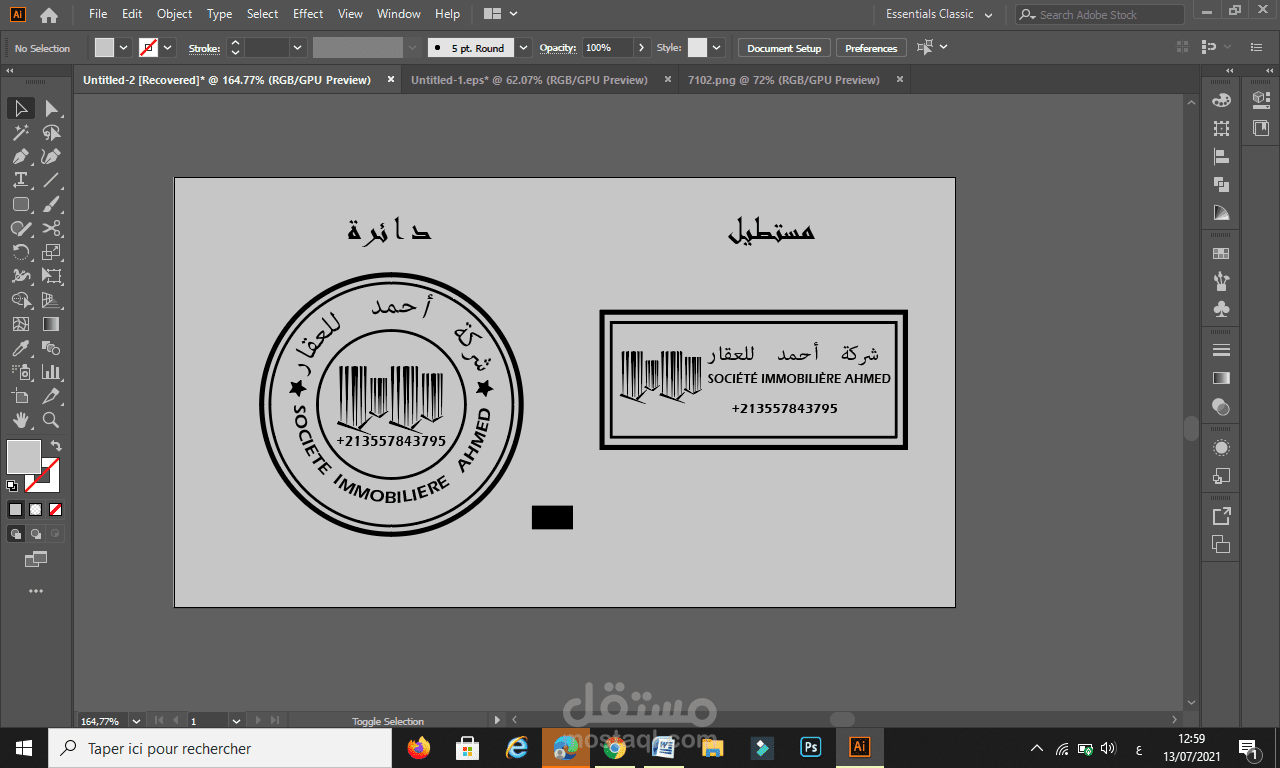The image size is (1280, 768).
Task: Open stroke color dropdown in control bar
Action: (168, 47)
